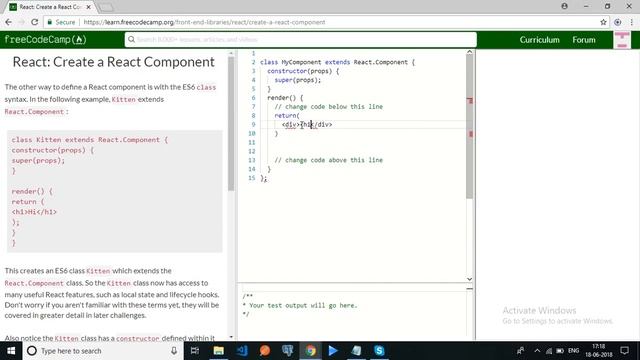Open File Explorer from taskbar
The image size is (640, 360).
[x=219, y=351]
